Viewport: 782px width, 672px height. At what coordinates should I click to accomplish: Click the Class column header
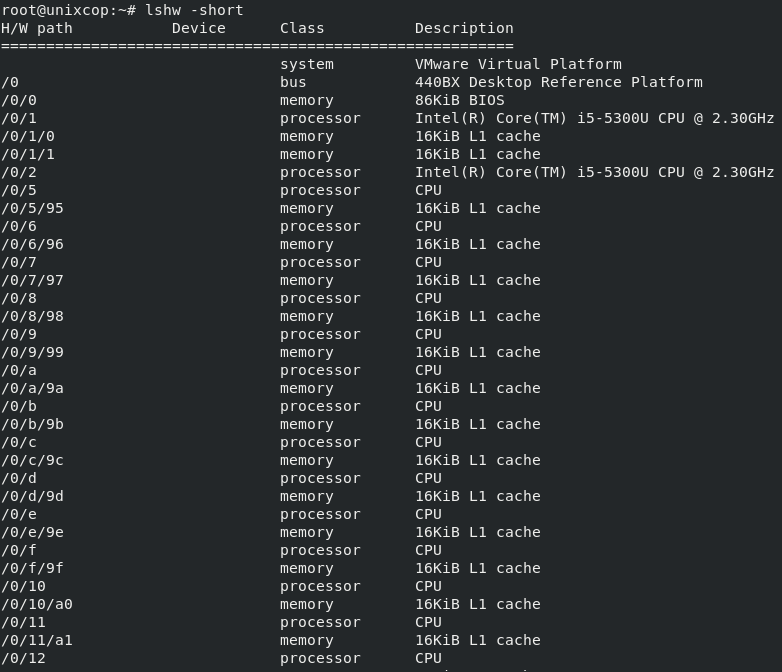click(x=302, y=28)
